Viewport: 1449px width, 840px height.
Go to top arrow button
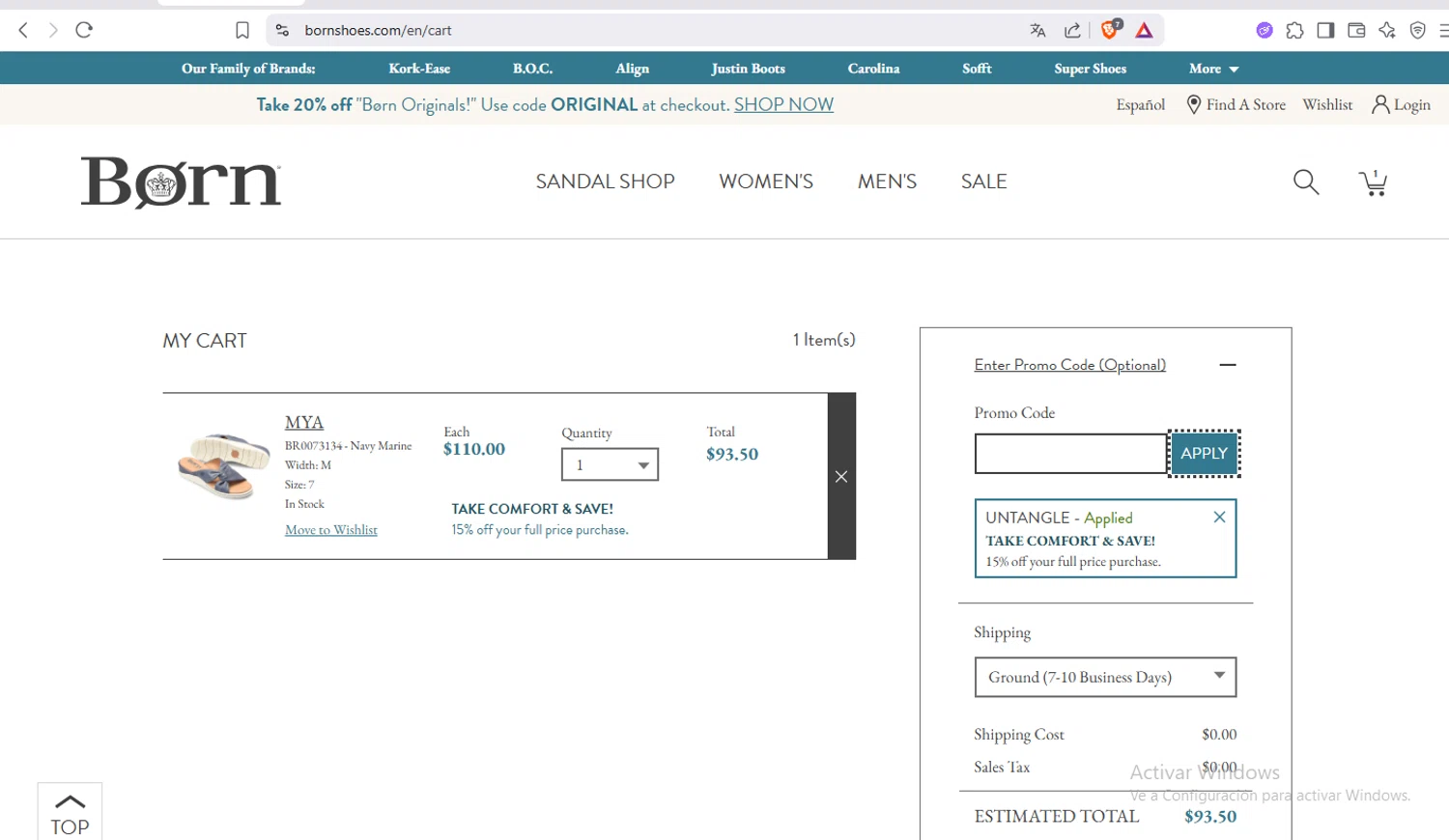[70, 812]
